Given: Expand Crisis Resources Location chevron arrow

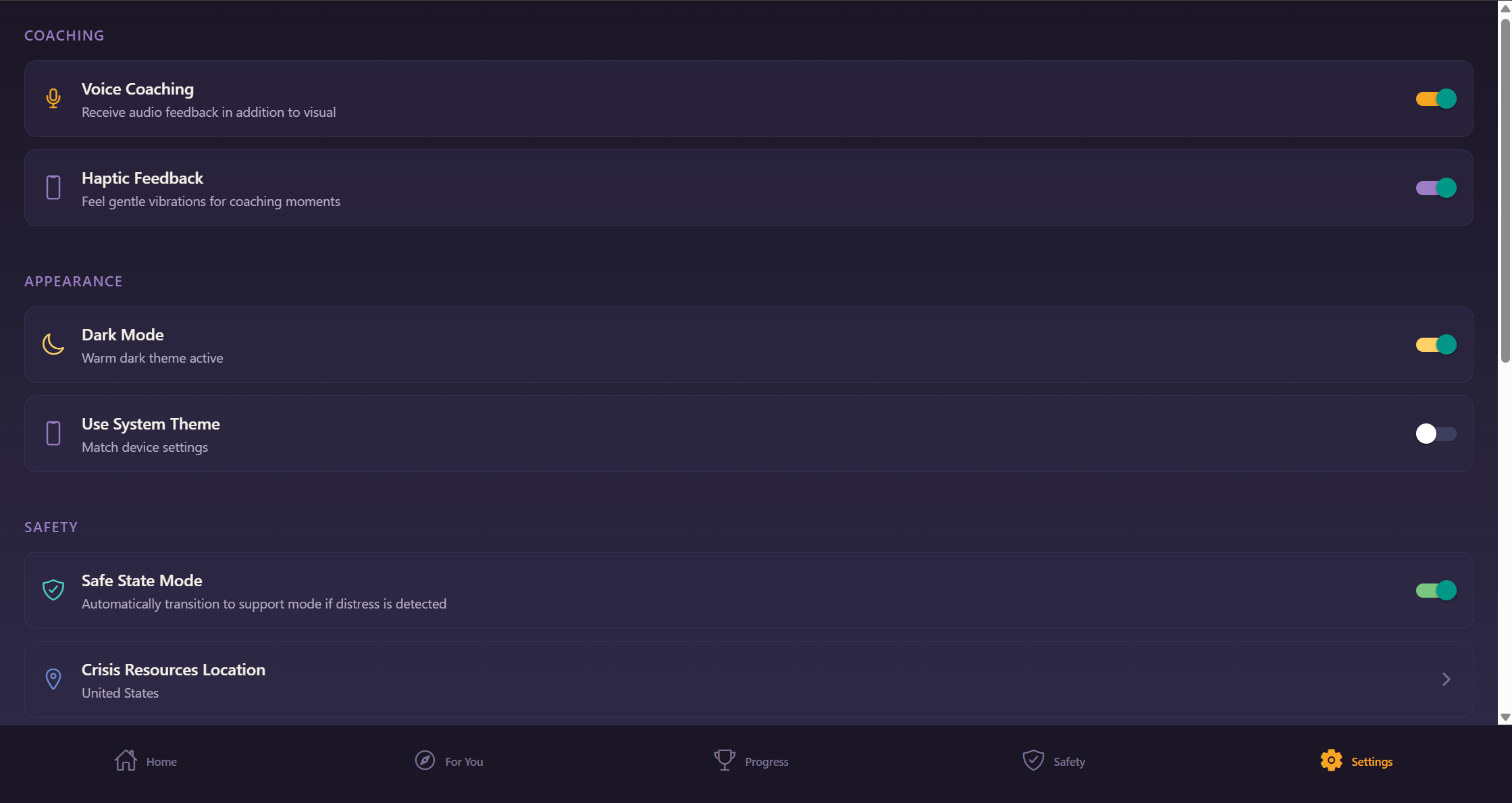Looking at the screenshot, I should pos(1446,679).
